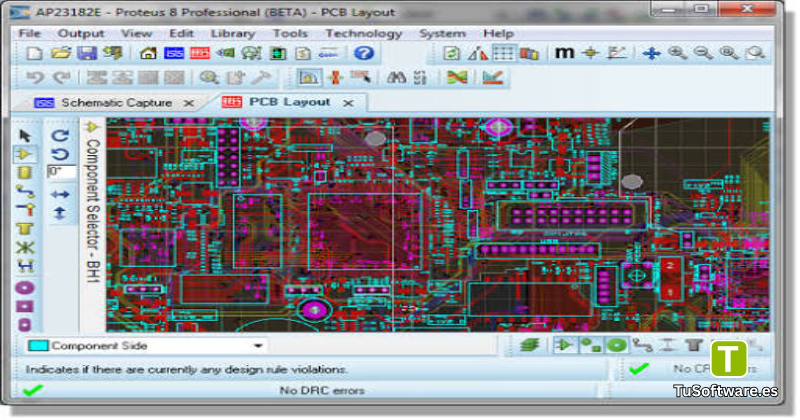Toggle the green circular via filter icon
The width and height of the screenshot is (800, 420).
[x=616, y=345]
